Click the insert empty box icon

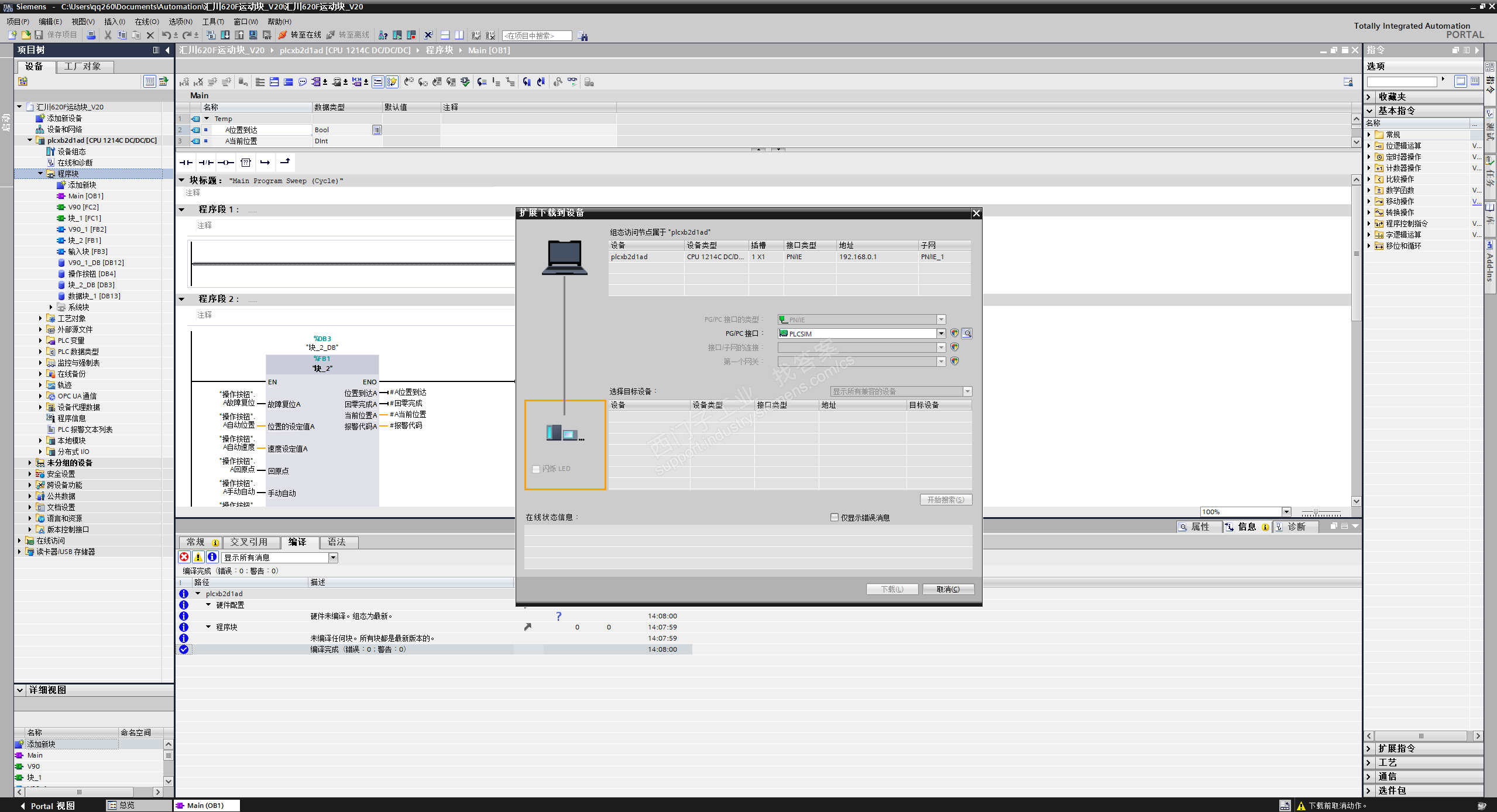[x=246, y=163]
